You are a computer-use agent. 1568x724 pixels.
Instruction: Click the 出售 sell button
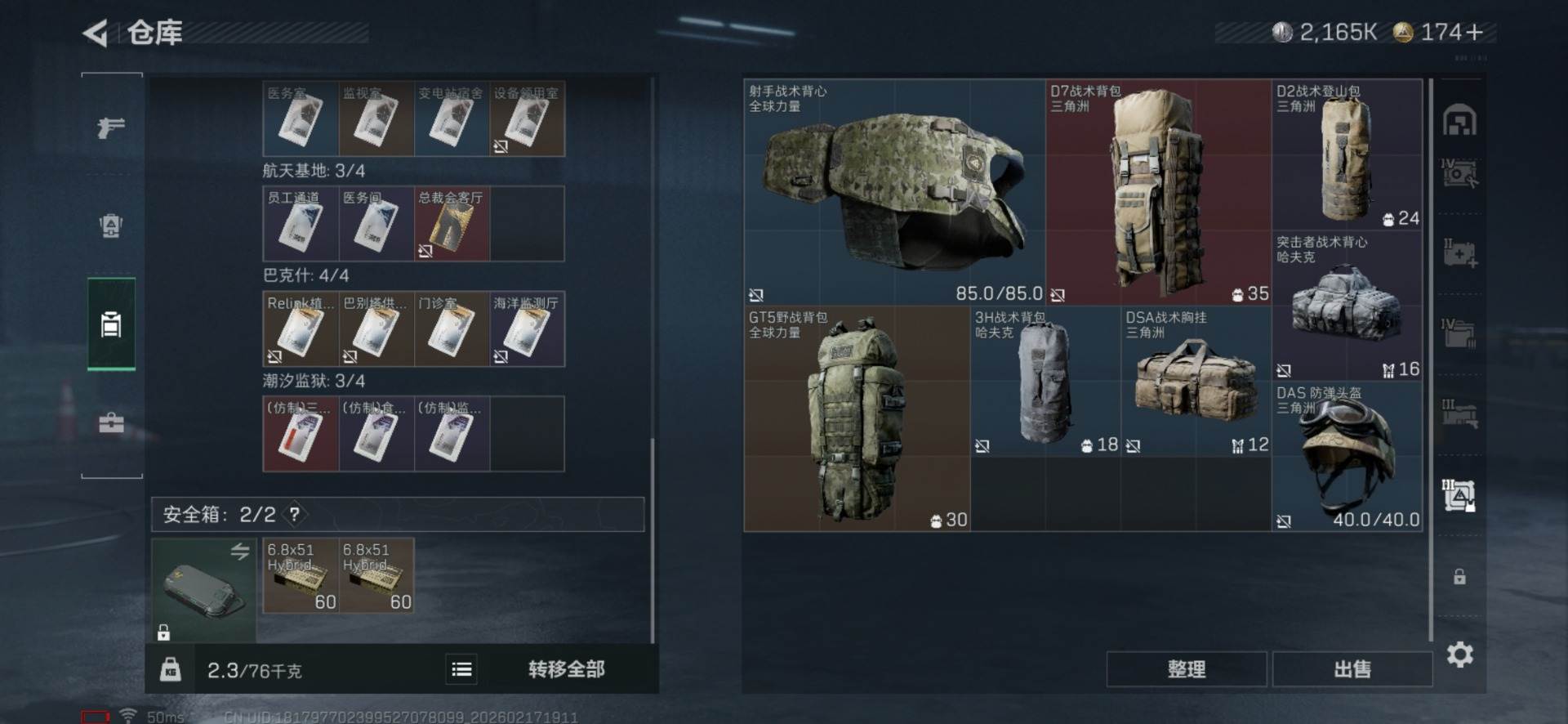pyautogui.click(x=1352, y=669)
